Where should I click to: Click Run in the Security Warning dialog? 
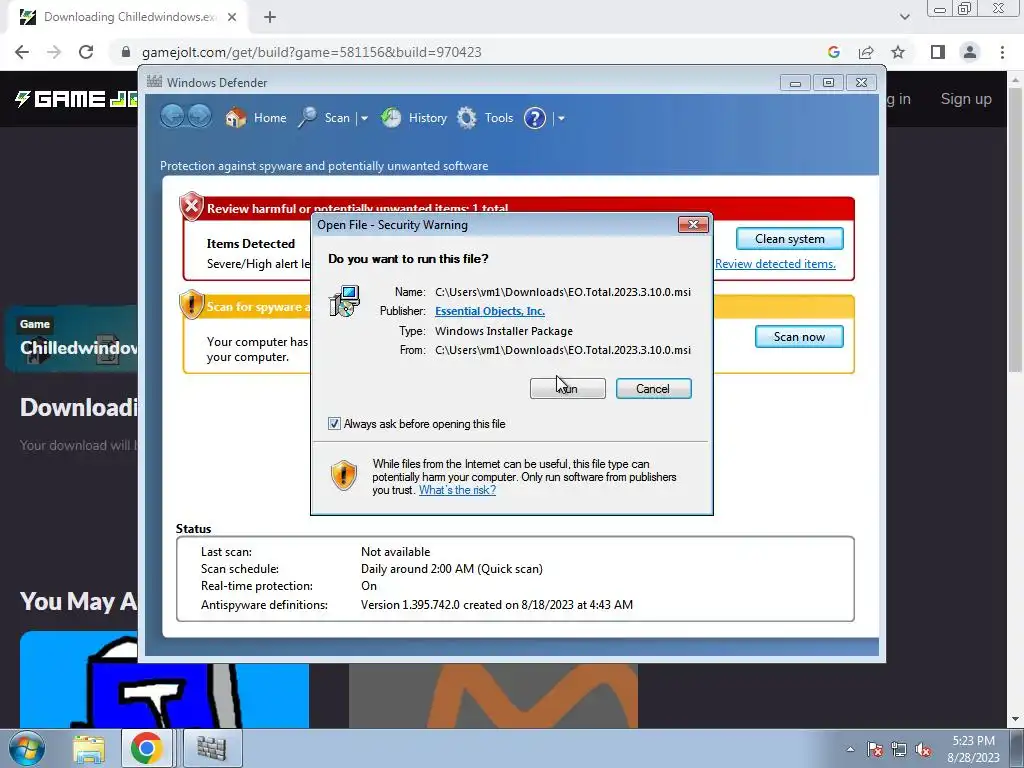[x=568, y=389]
